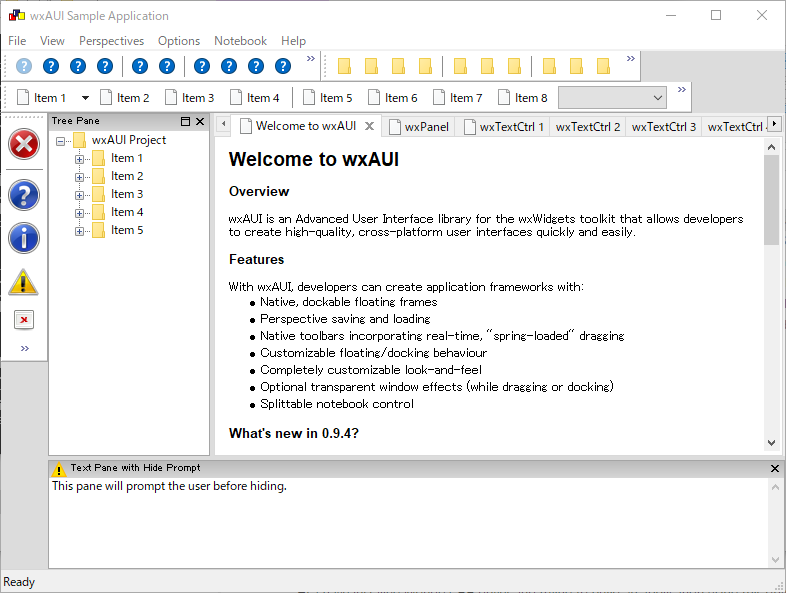Click the red error X icon in the vertical toolbar
Viewport: 786px width, 593px height.
[x=24, y=144]
